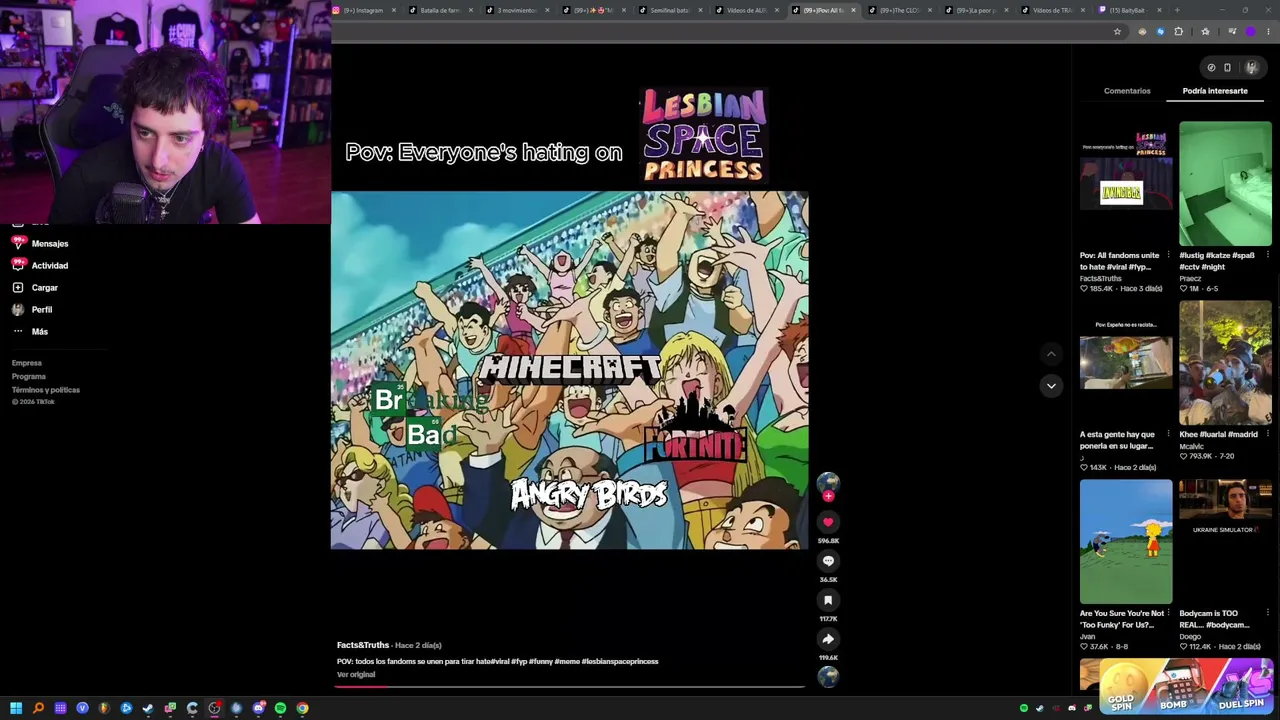
Task: Open options for 'Are You Sure You're Not' video
Action: coord(1168,614)
